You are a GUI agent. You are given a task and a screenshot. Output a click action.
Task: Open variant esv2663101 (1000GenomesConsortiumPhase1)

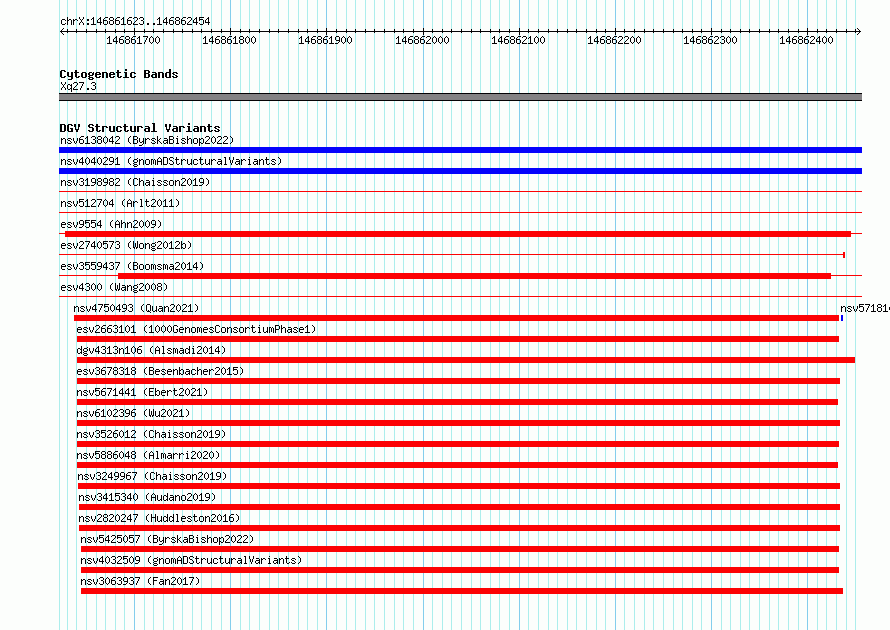pyautogui.click(x=196, y=329)
